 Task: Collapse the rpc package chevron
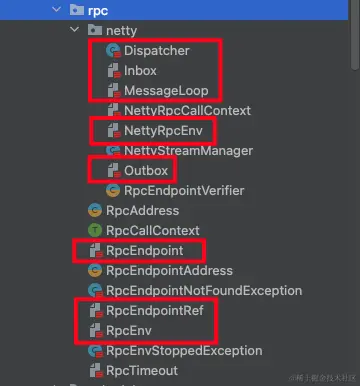pos(57,10)
